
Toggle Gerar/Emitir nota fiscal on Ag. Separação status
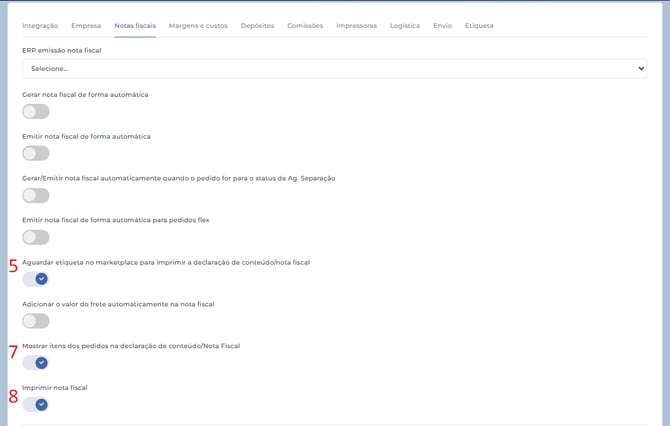pos(36,196)
